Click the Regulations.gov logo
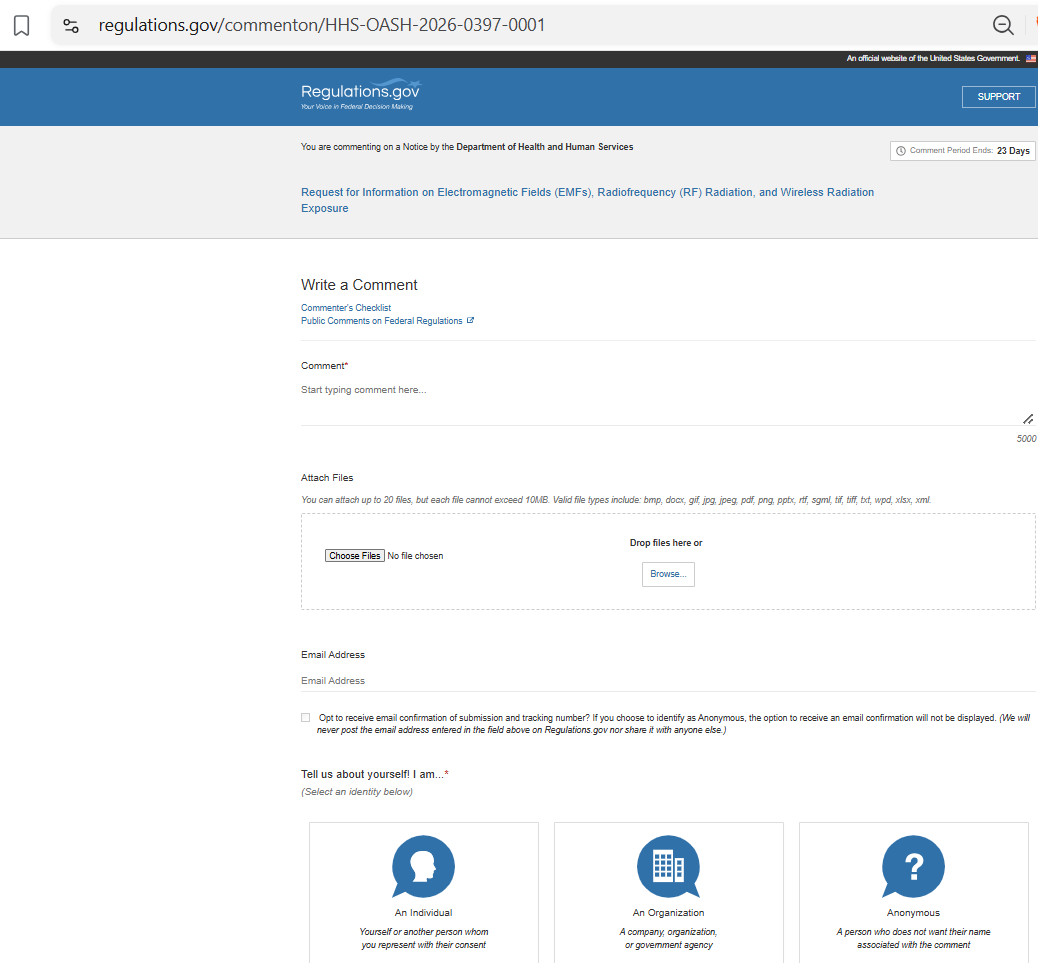 [361, 95]
